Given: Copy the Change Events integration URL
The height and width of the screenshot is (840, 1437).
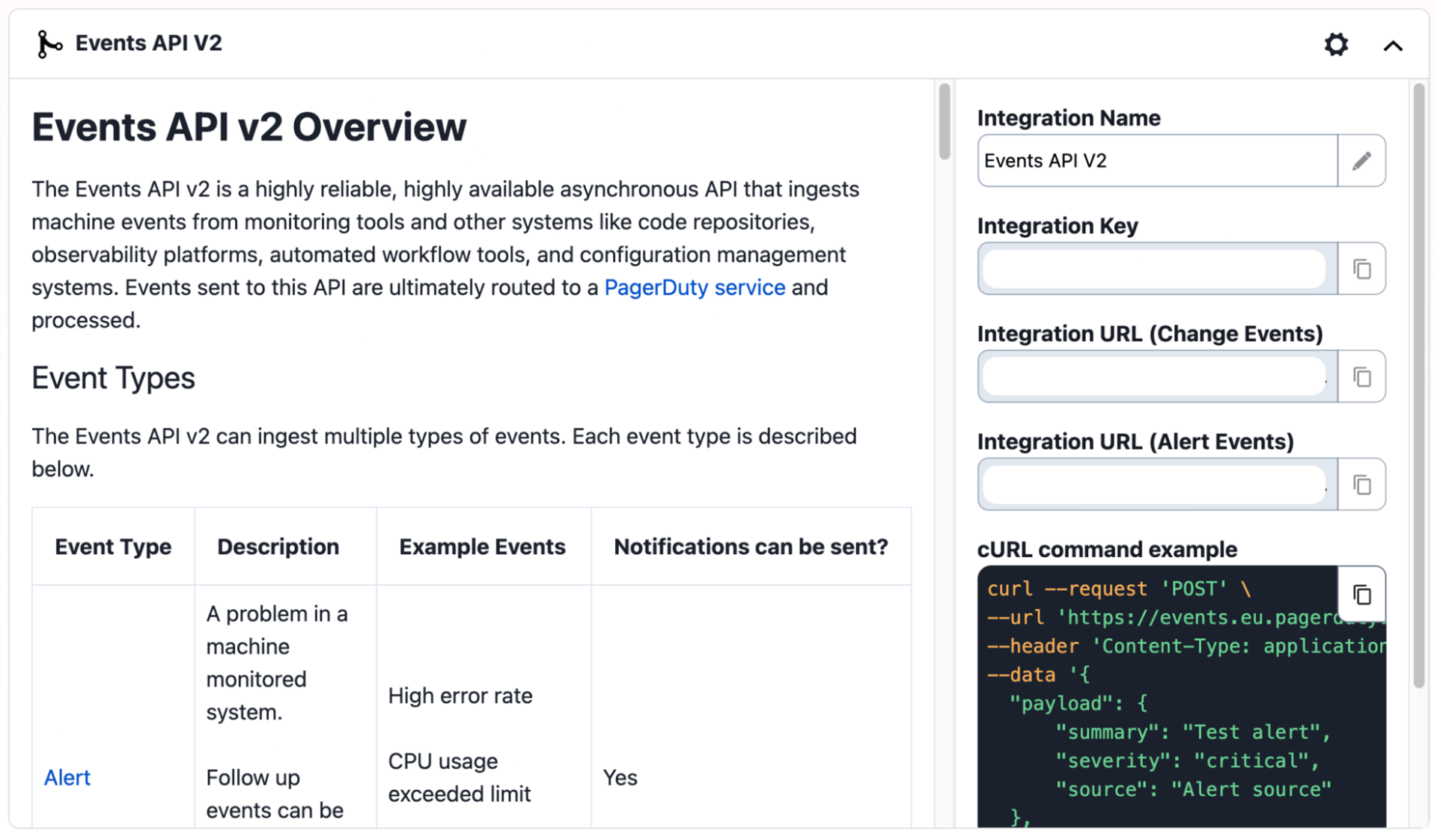Looking at the screenshot, I should coord(1362,376).
